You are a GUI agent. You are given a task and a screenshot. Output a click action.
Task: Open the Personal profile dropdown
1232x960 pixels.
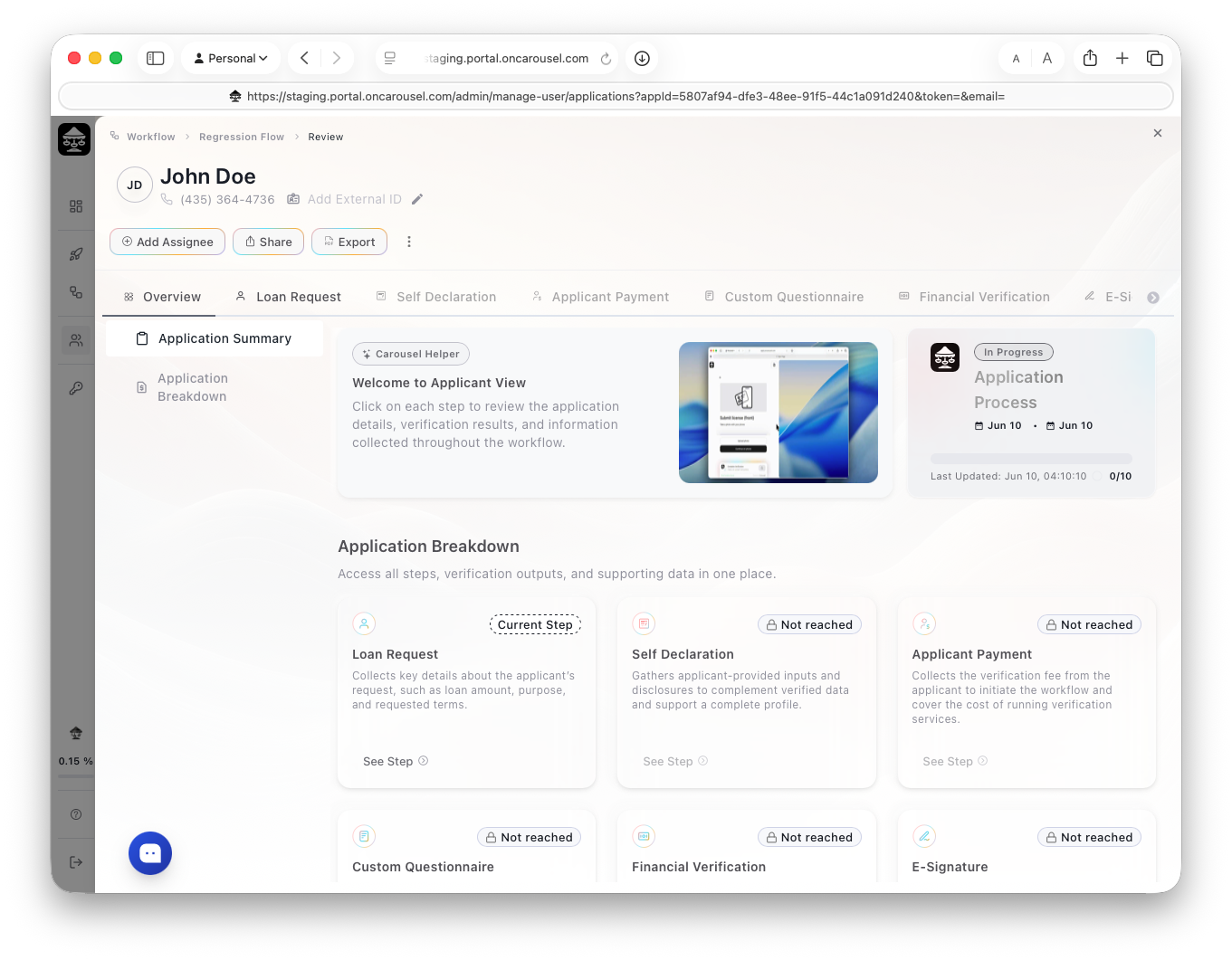pos(231,58)
